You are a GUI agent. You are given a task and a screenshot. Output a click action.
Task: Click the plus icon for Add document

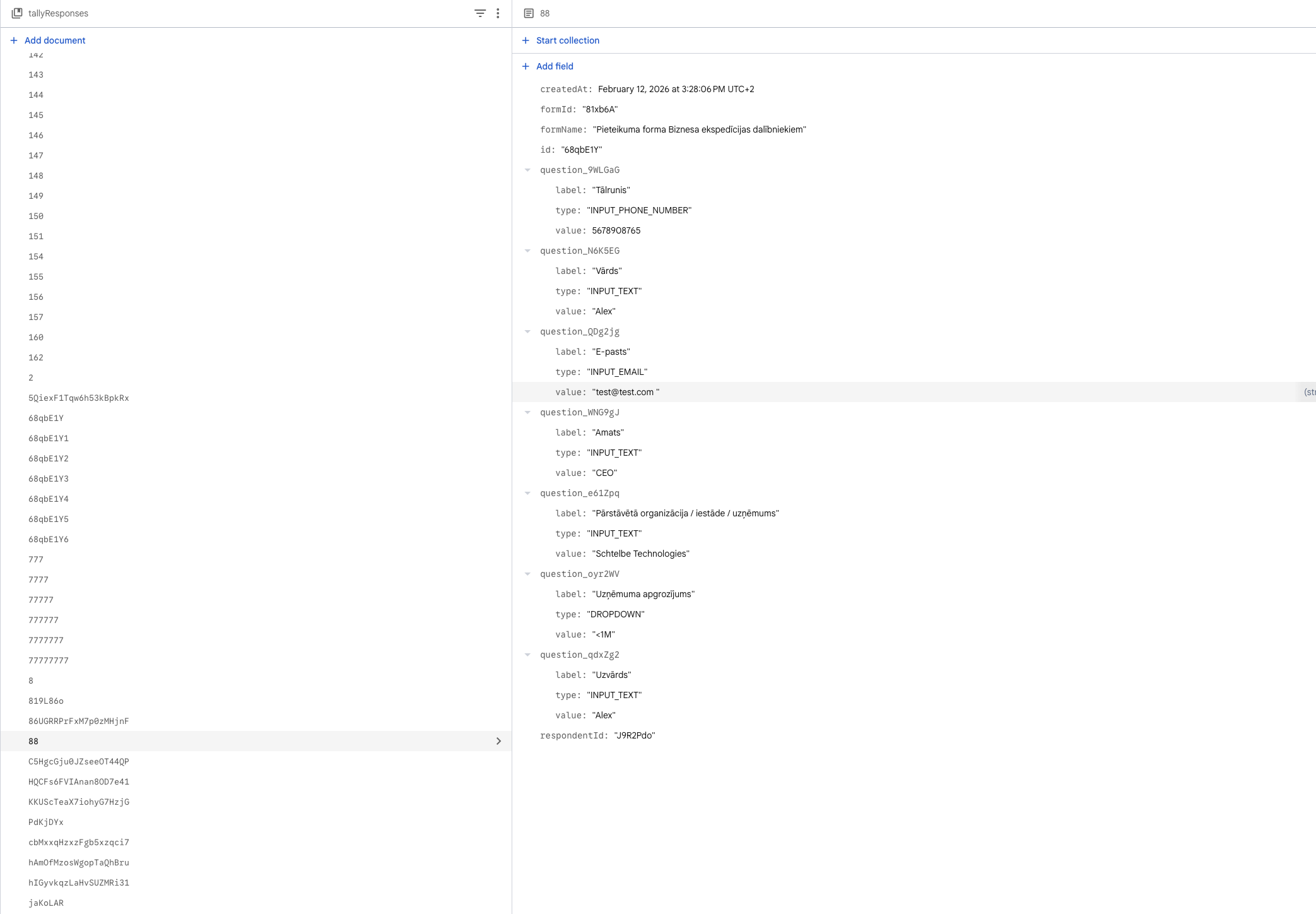[14, 40]
